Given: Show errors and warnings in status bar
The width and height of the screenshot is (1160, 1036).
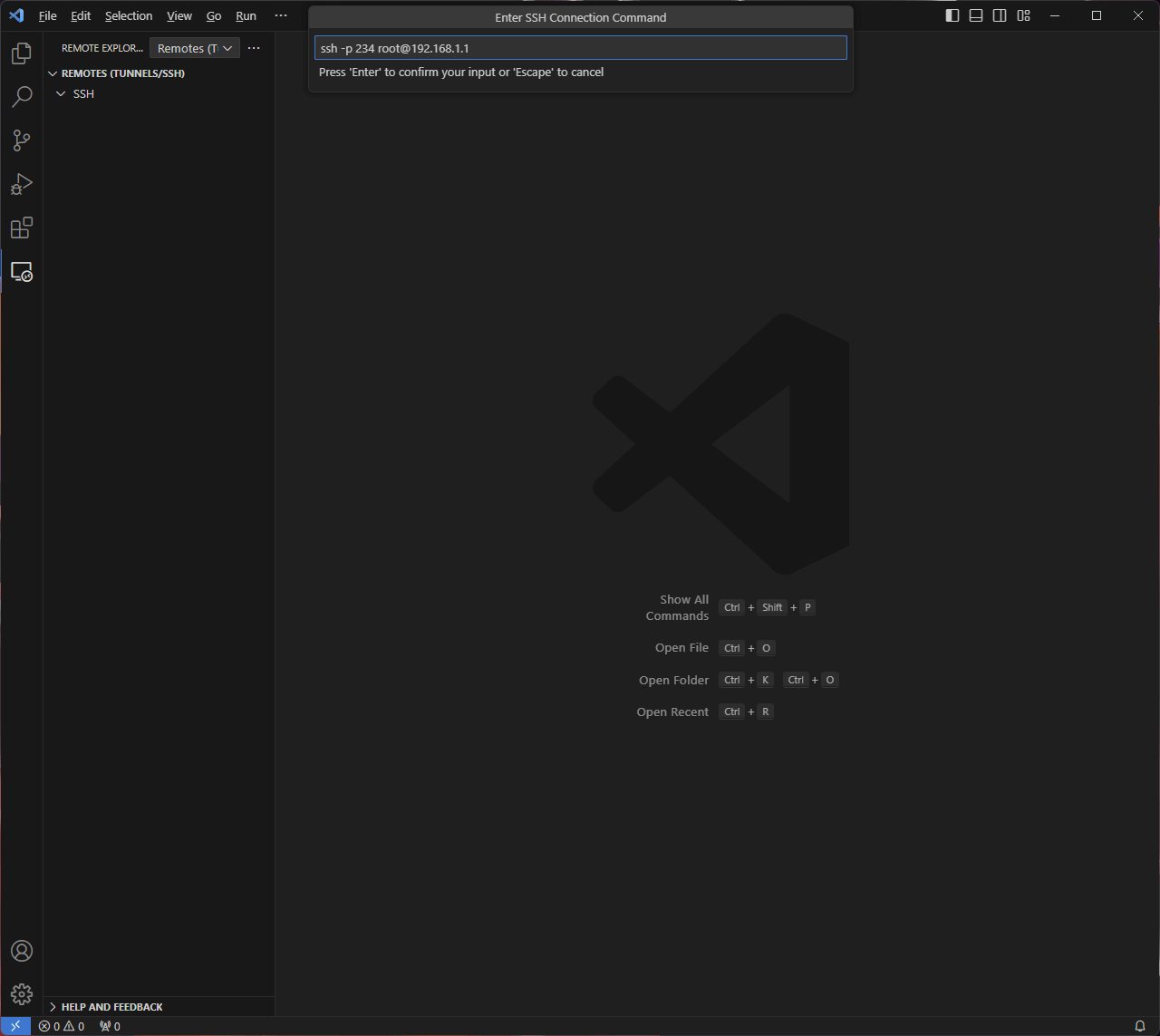Looking at the screenshot, I should [x=62, y=1026].
